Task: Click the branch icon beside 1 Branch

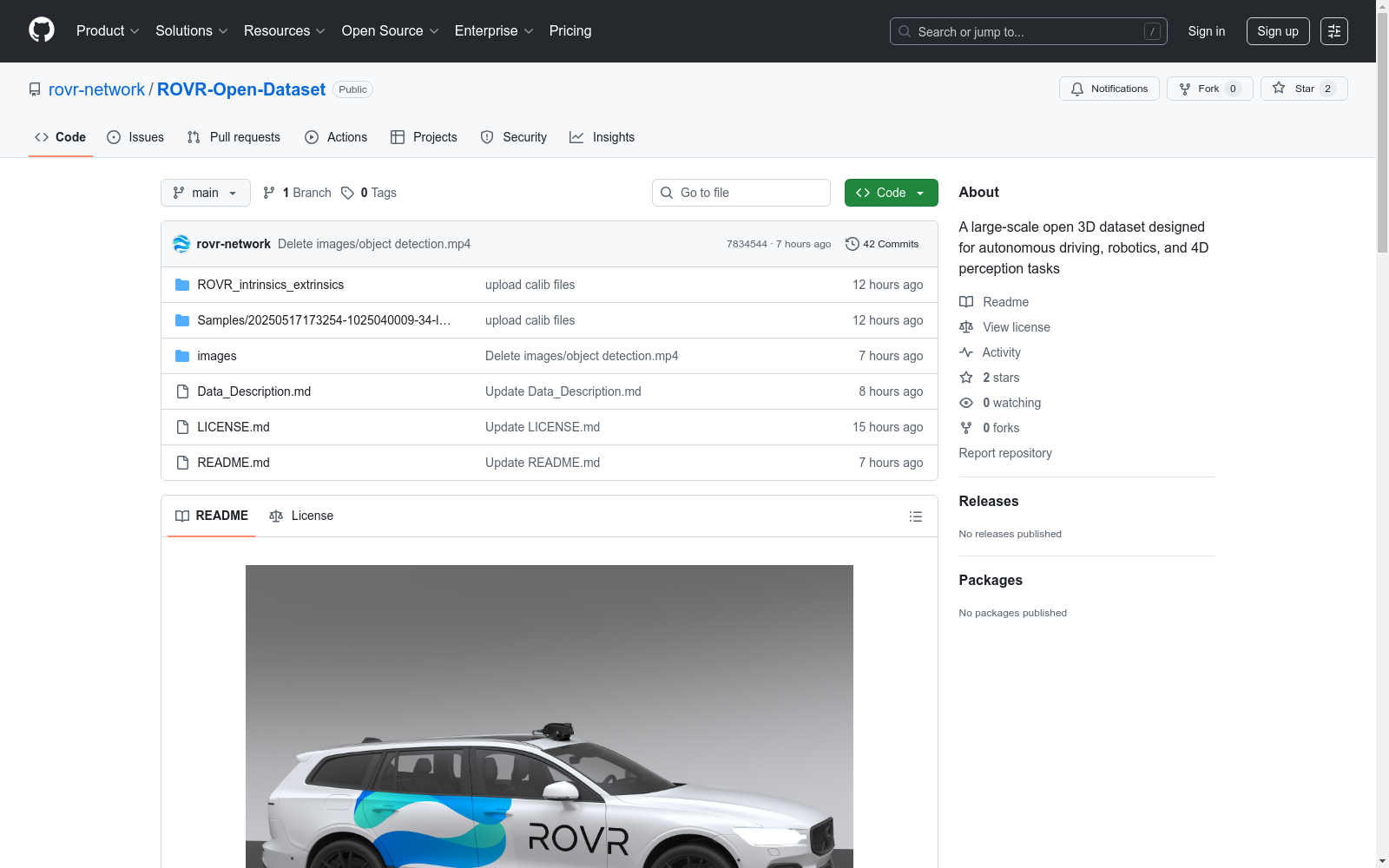Action: (x=269, y=193)
